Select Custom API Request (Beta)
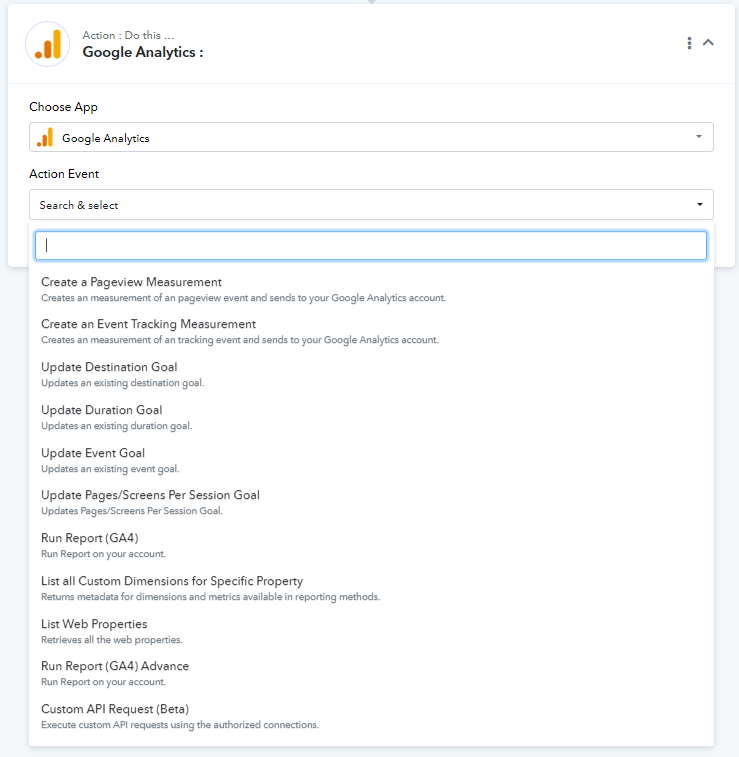This screenshot has height=757, width=739. tap(371, 716)
